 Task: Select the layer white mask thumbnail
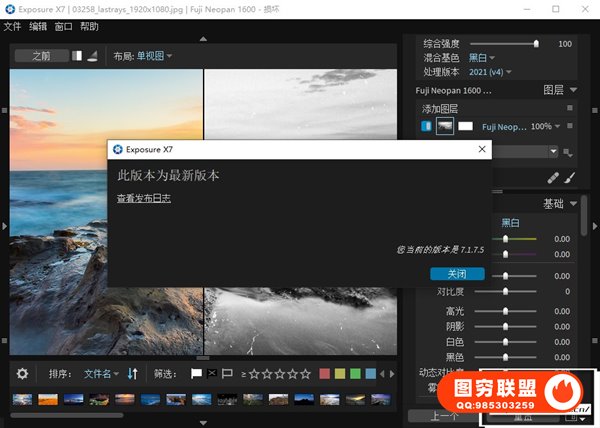[465, 127]
